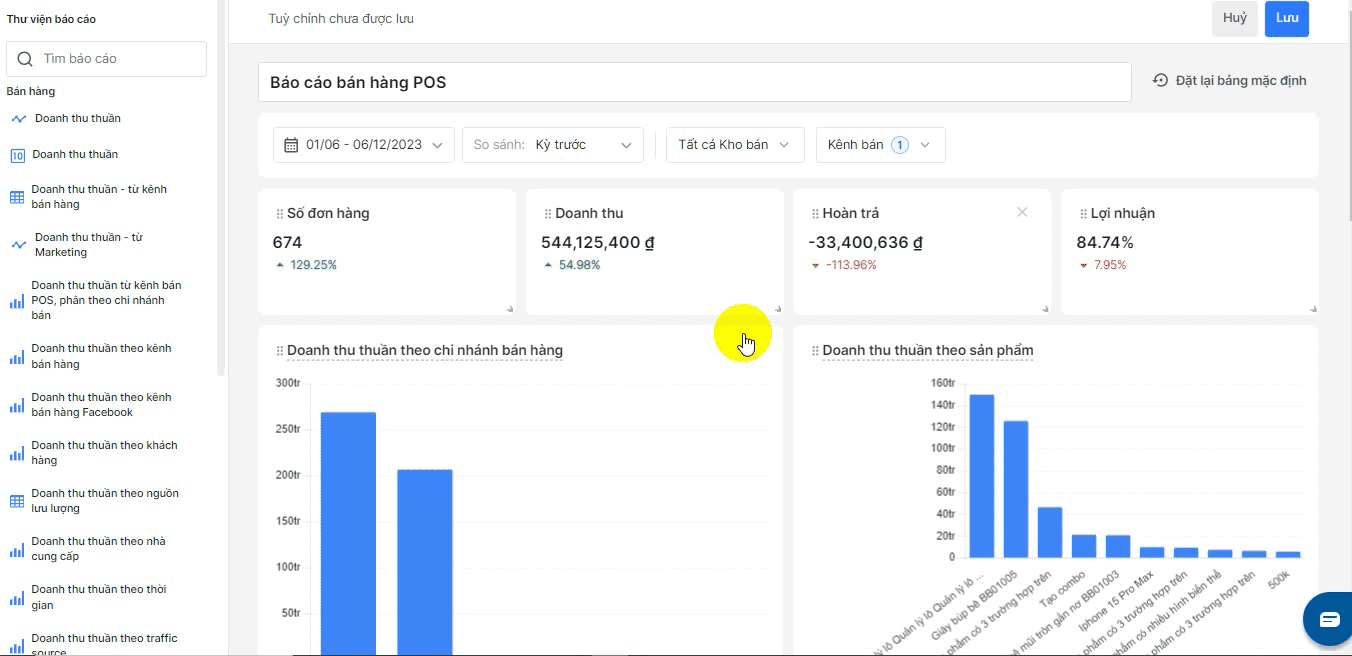
Task: Expand the Kênh bán filter dropdown
Action: pos(880,145)
